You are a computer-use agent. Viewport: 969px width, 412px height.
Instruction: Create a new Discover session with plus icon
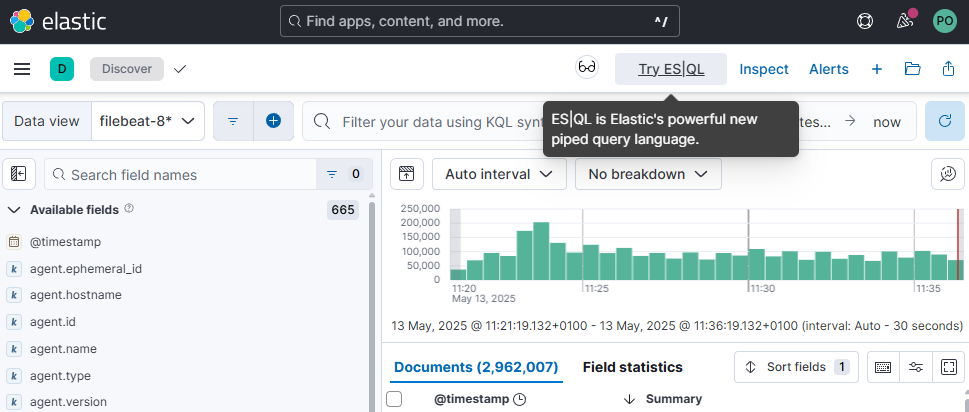click(876, 69)
